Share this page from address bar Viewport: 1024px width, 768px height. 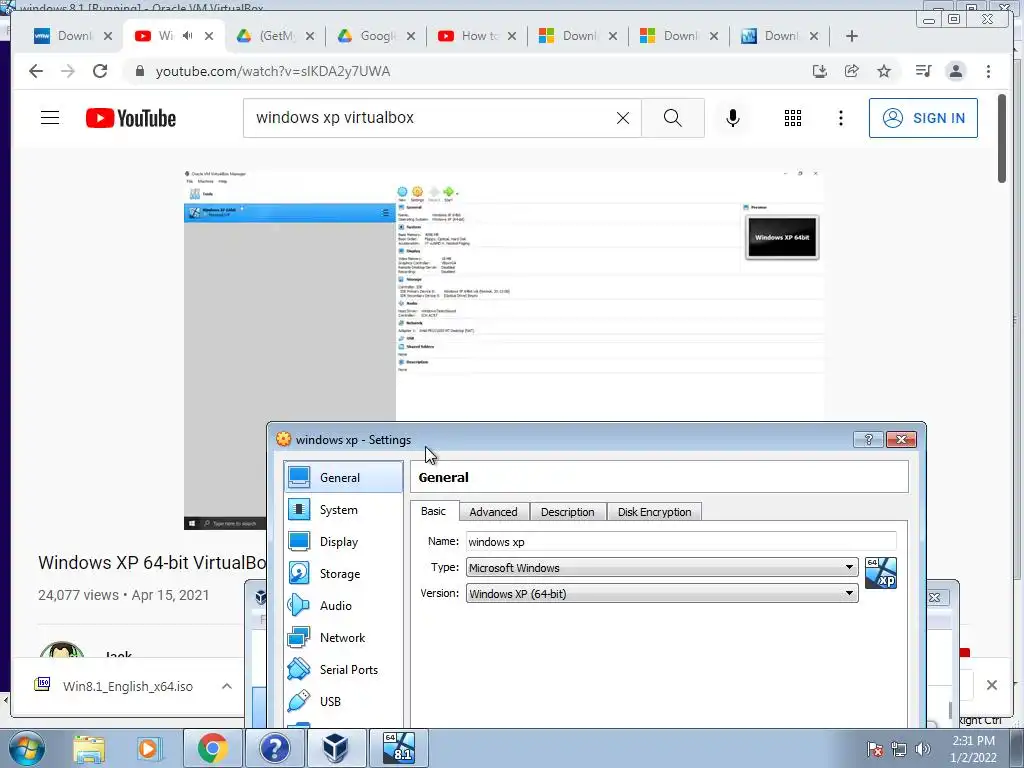click(x=852, y=71)
